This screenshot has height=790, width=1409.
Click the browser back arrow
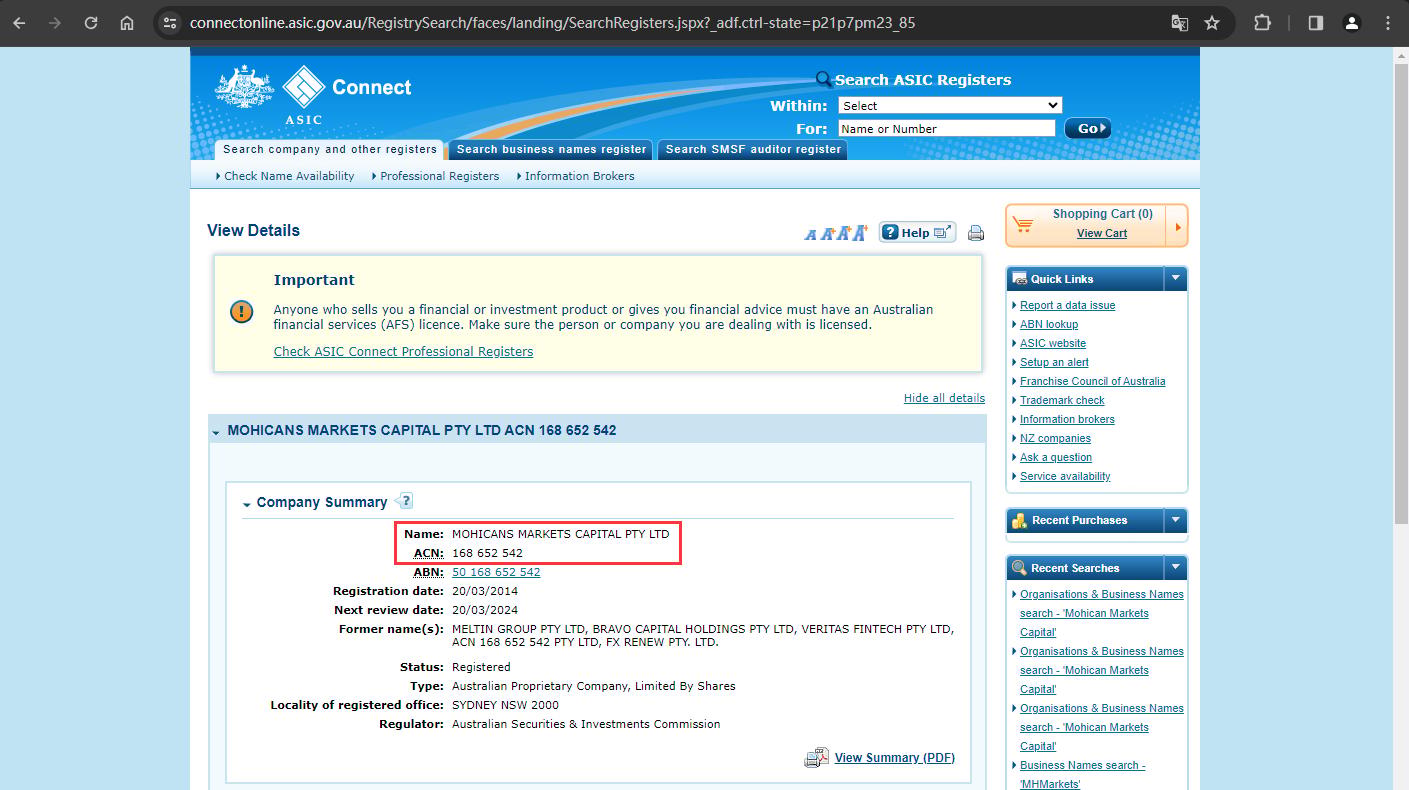click(19, 23)
